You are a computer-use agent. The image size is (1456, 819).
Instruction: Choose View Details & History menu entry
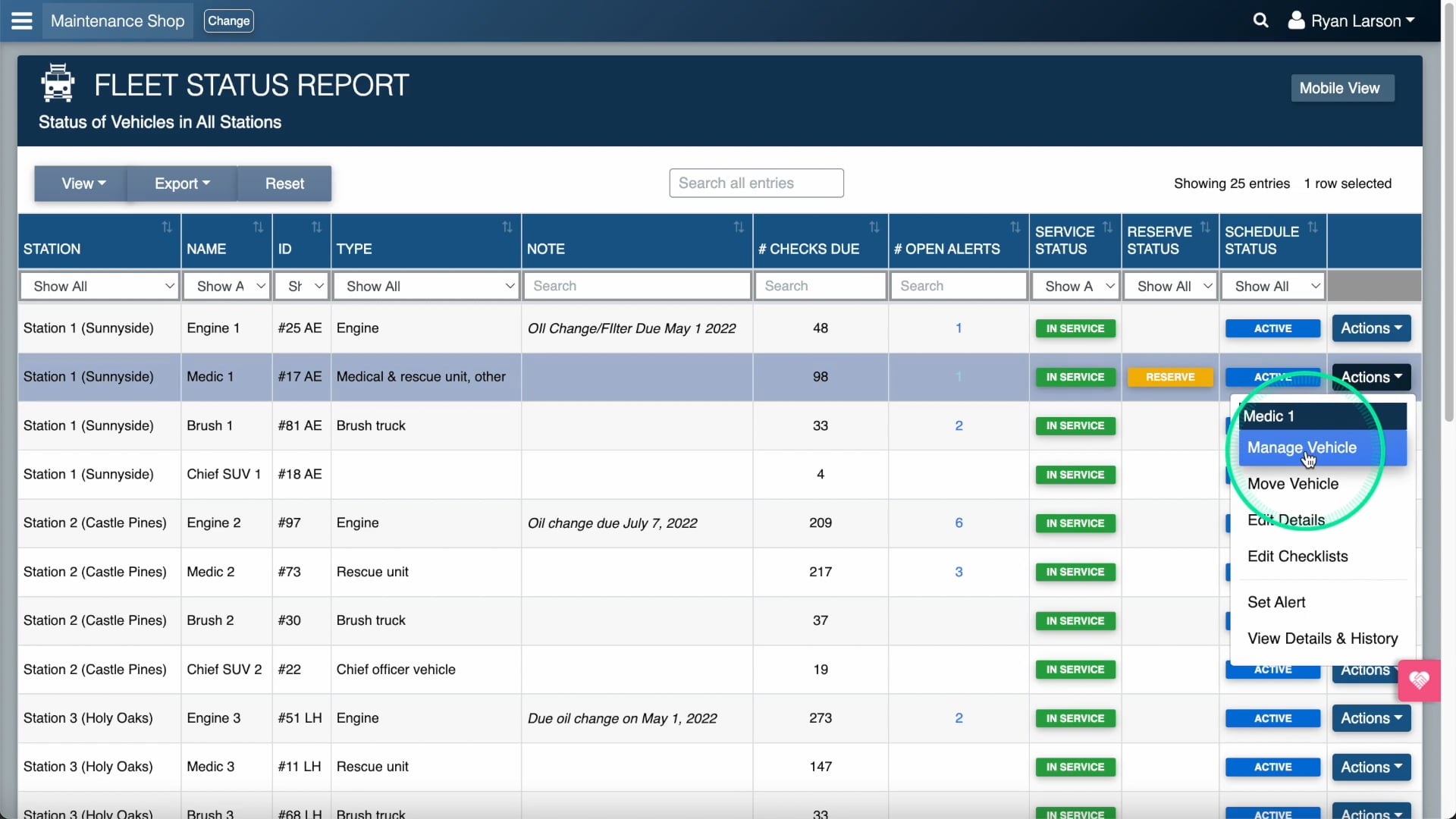click(1322, 638)
